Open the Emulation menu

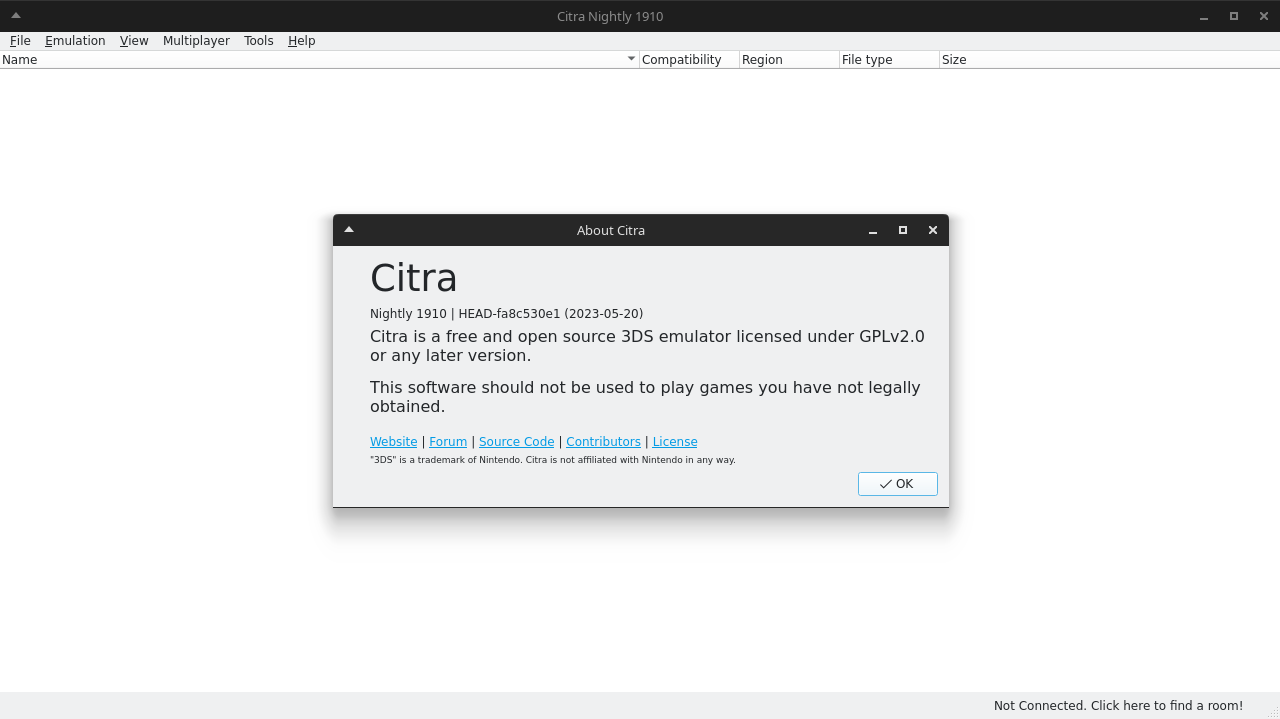75,41
